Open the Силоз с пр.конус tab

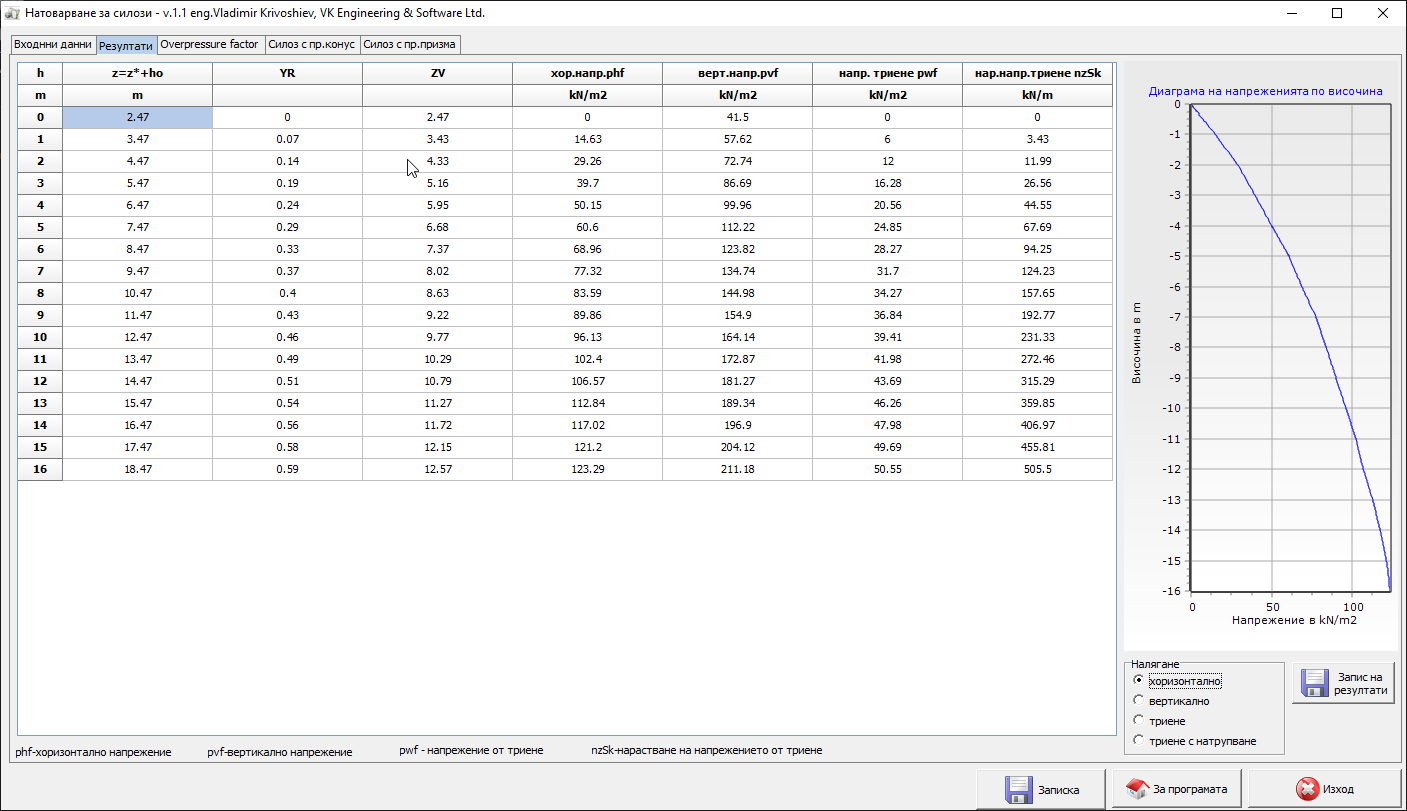click(311, 45)
